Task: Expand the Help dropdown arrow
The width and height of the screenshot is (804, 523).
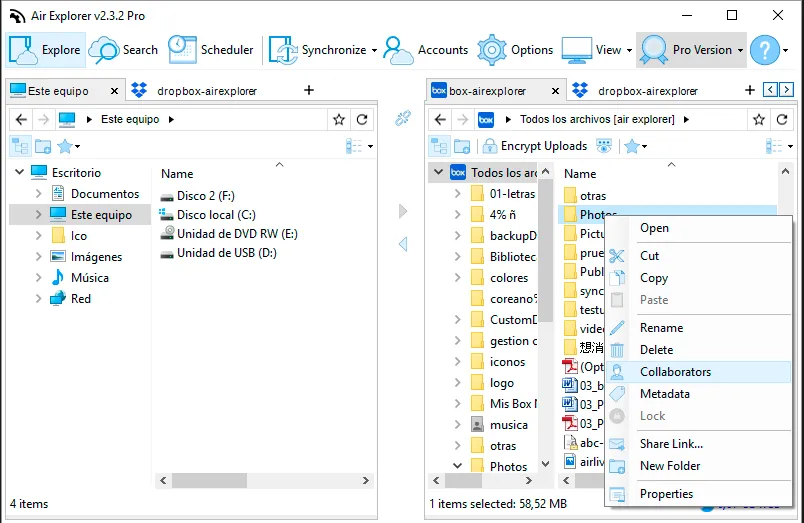Action: [x=786, y=50]
